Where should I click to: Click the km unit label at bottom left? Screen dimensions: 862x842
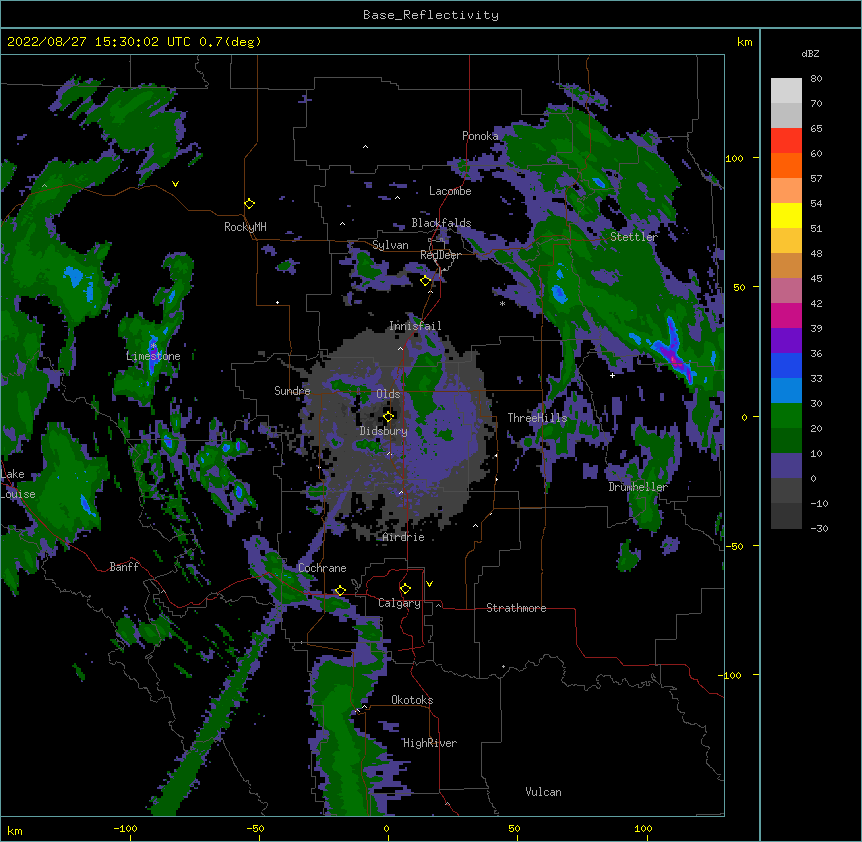(x=15, y=830)
